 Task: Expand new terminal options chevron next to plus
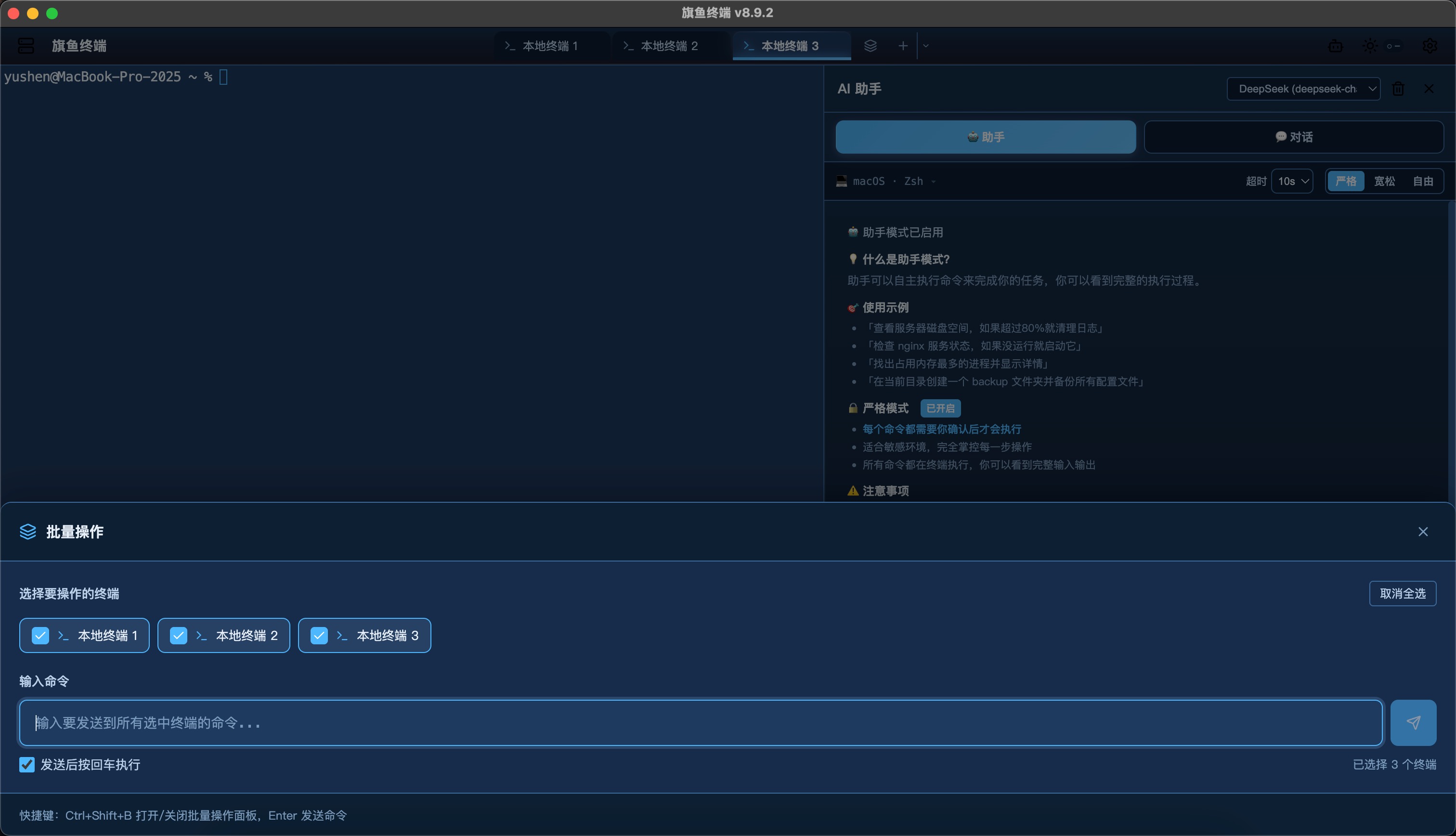926,46
